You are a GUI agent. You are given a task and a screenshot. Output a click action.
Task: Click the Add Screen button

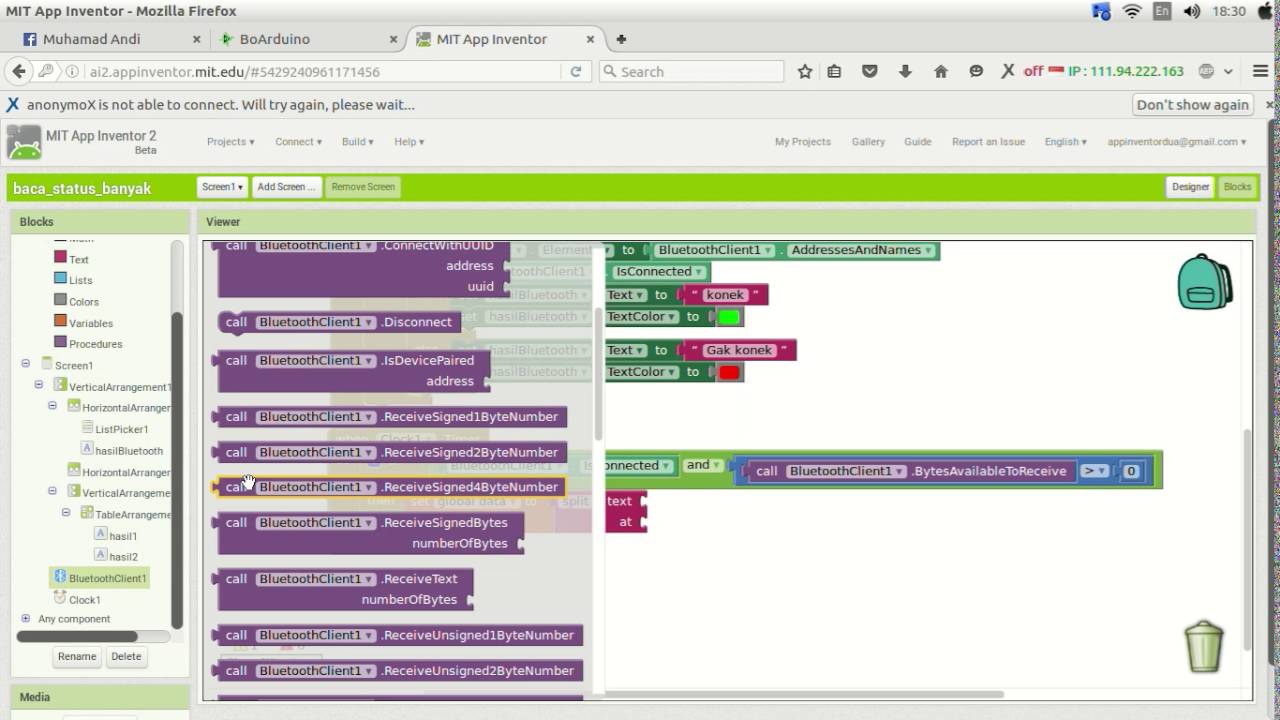(x=286, y=187)
